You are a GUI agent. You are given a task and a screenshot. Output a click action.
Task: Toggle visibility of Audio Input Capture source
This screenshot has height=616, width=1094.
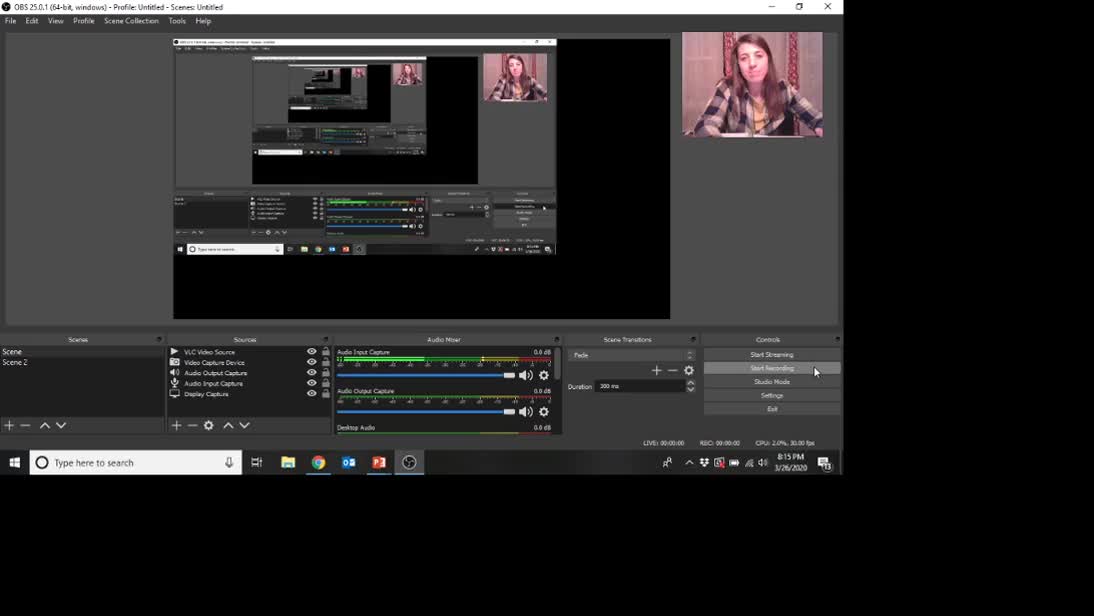[x=312, y=383]
